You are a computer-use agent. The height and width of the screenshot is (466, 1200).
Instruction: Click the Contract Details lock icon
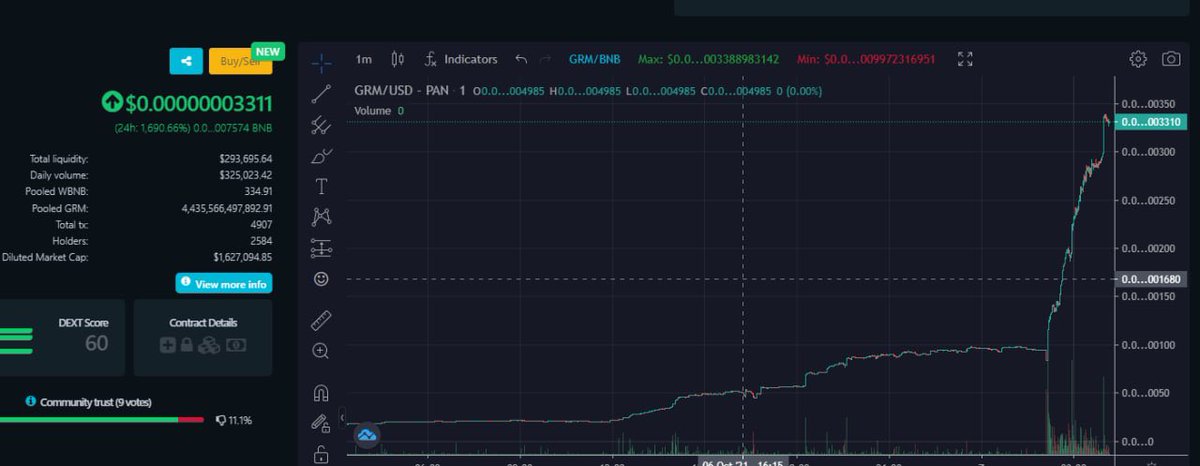click(186, 345)
